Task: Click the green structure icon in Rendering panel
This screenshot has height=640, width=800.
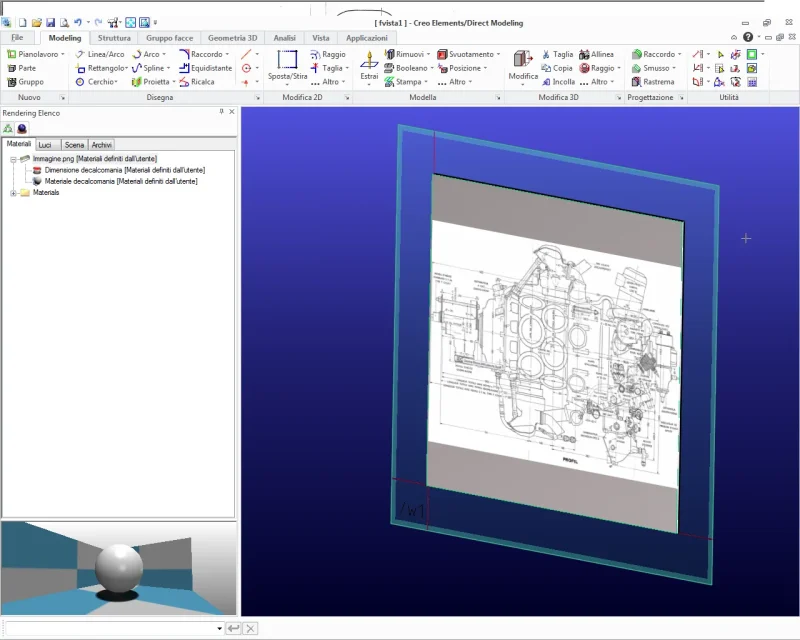Action: click(x=8, y=129)
